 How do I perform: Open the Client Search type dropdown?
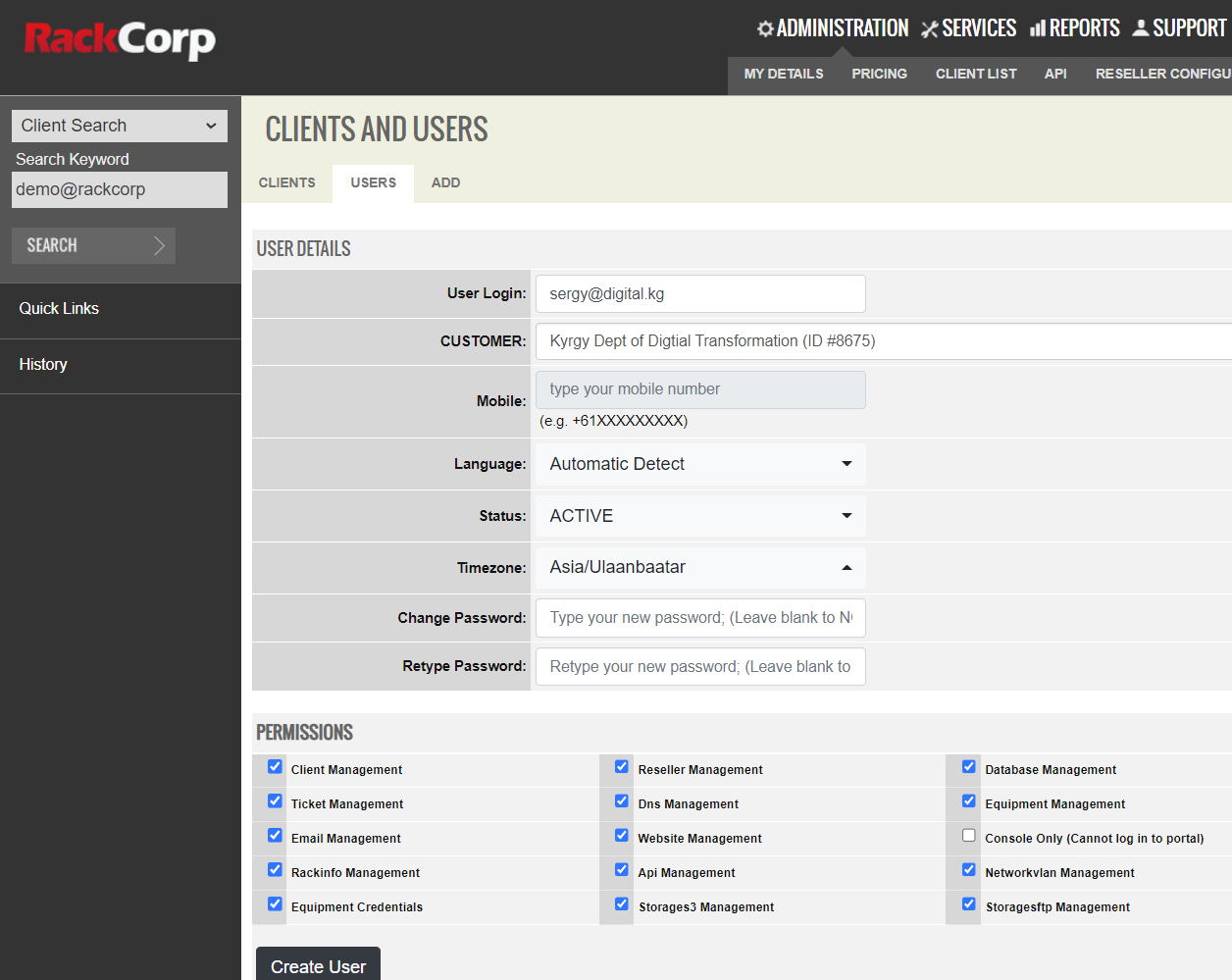tap(120, 126)
